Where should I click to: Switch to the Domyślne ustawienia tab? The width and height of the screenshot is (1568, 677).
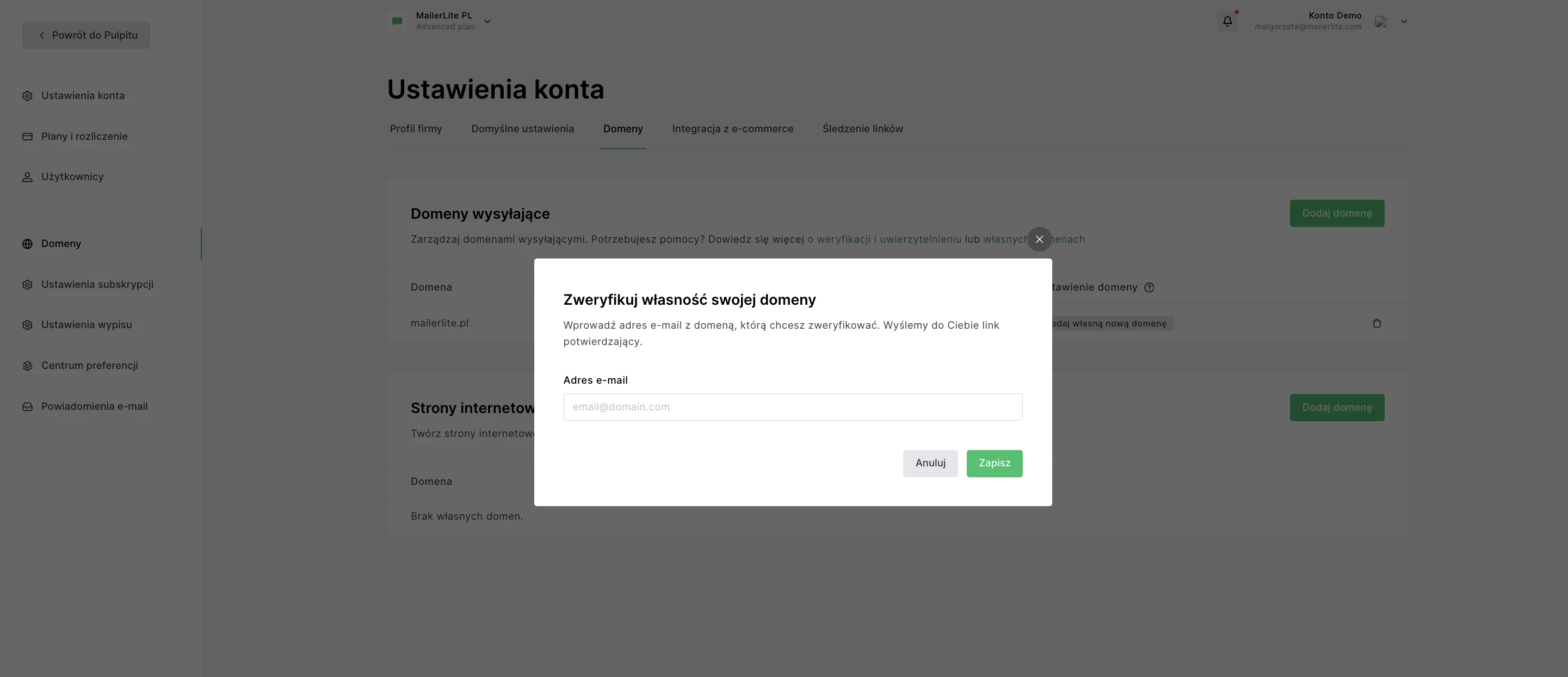[522, 128]
